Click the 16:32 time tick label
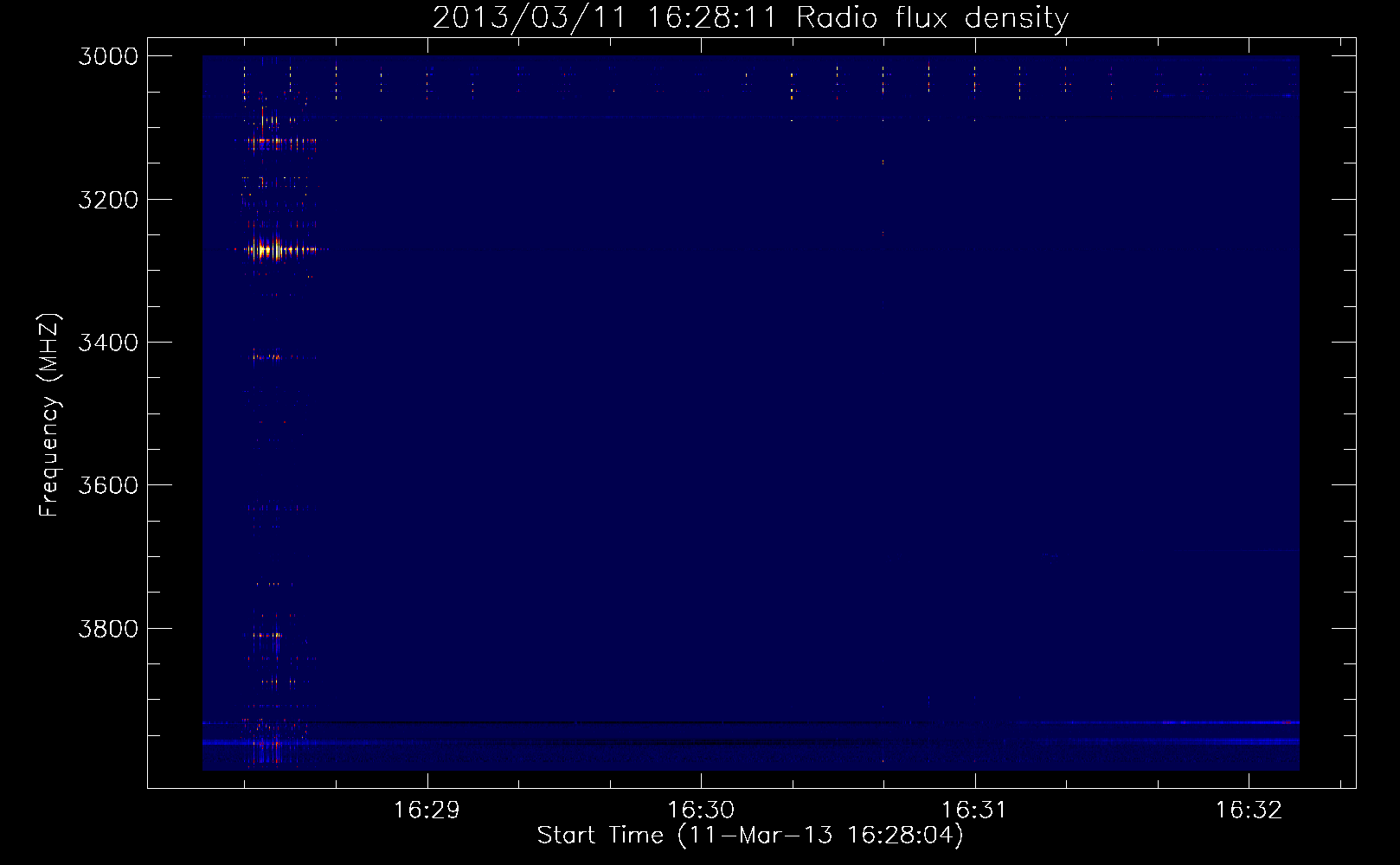This screenshot has width=1400, height=865. (1249, 810)
